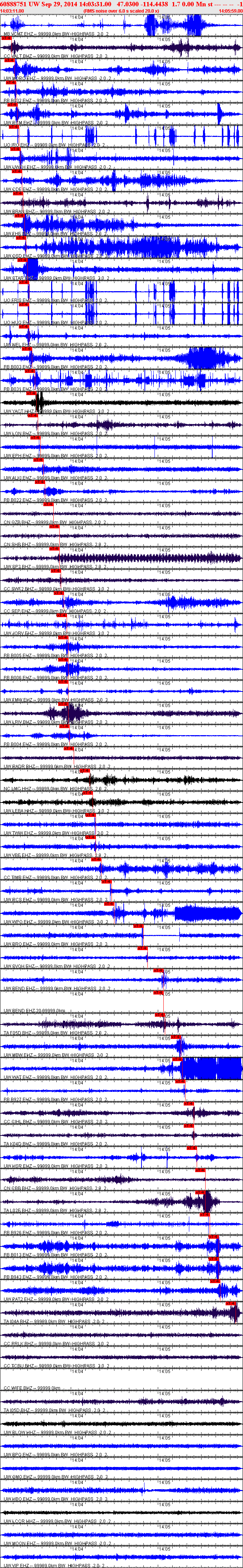Select the end time 14:05:59.00 label

coord(231,11)
